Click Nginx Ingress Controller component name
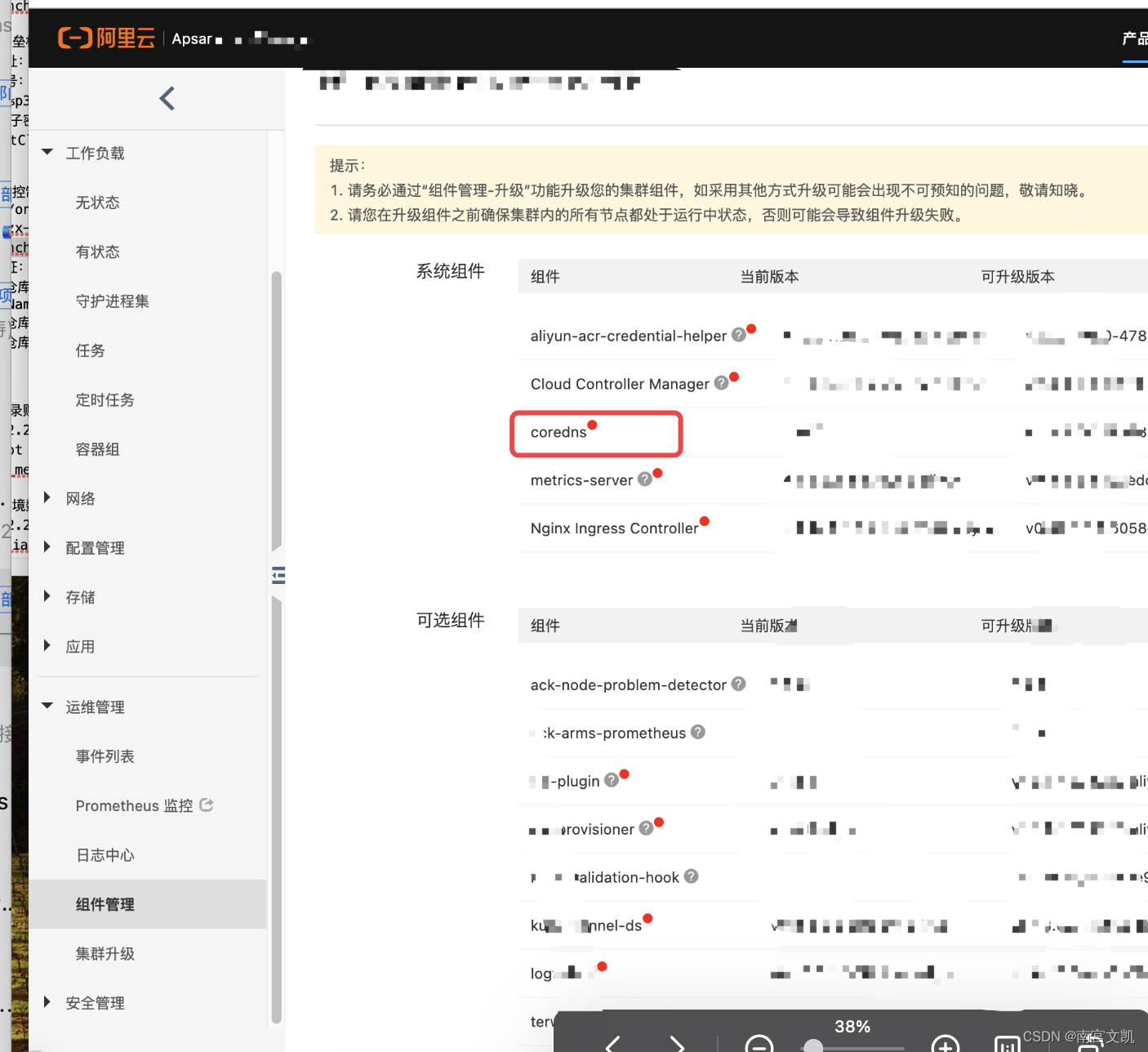Viewport: 1148px width, 1052px height. pos(614,528)
